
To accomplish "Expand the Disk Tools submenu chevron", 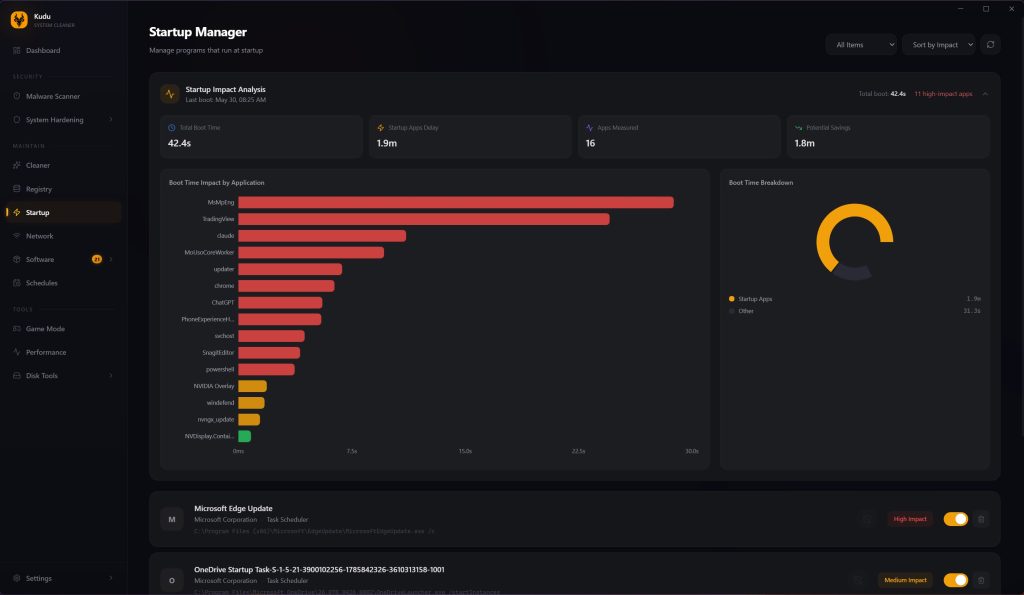I will [x=110, y=376].
